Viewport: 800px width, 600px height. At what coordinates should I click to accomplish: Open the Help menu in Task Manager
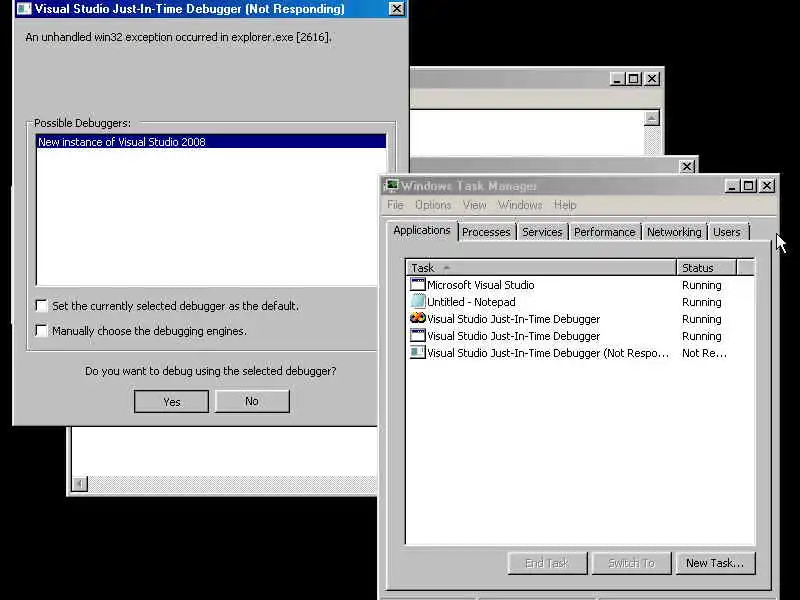[x=565, y=205]
